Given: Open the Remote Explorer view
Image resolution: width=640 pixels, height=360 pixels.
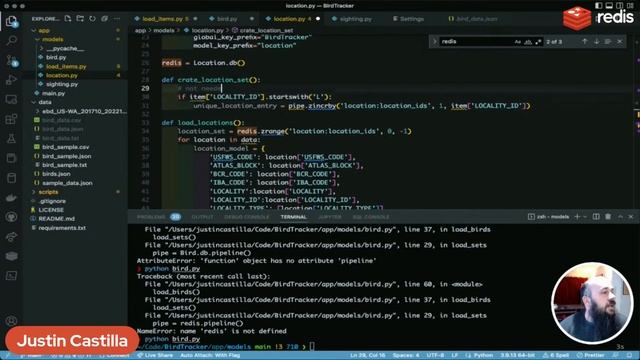Looking at the screenshot, I should tap(11, 99).
